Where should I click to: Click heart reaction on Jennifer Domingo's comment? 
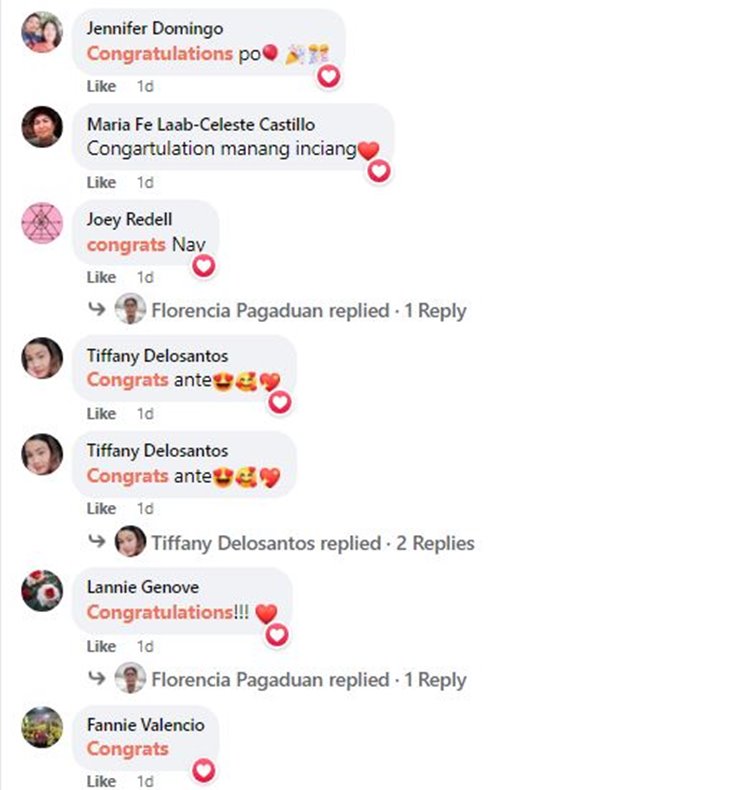(328, 76)
